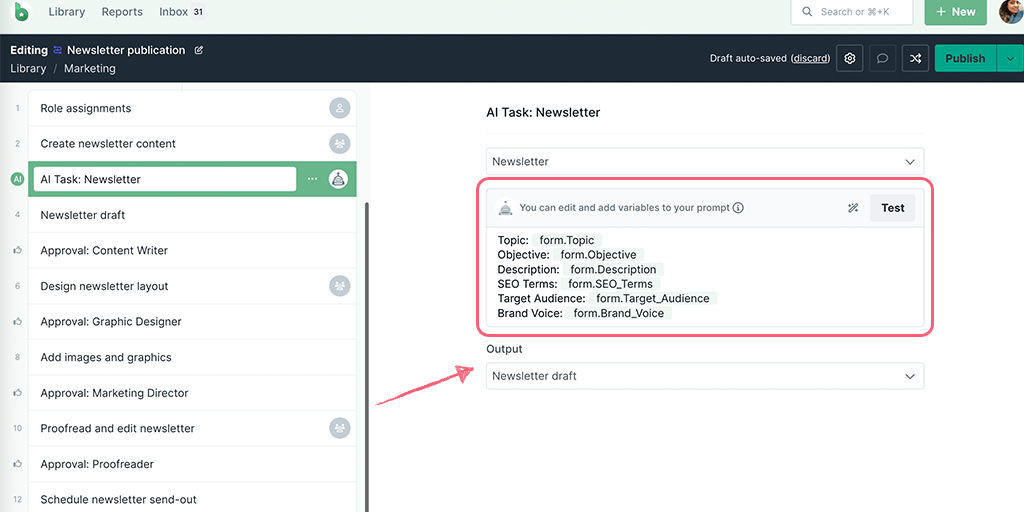Open the three-dot menu on AI Task step
Viewport: 1024px width, 512px height.
313,179
